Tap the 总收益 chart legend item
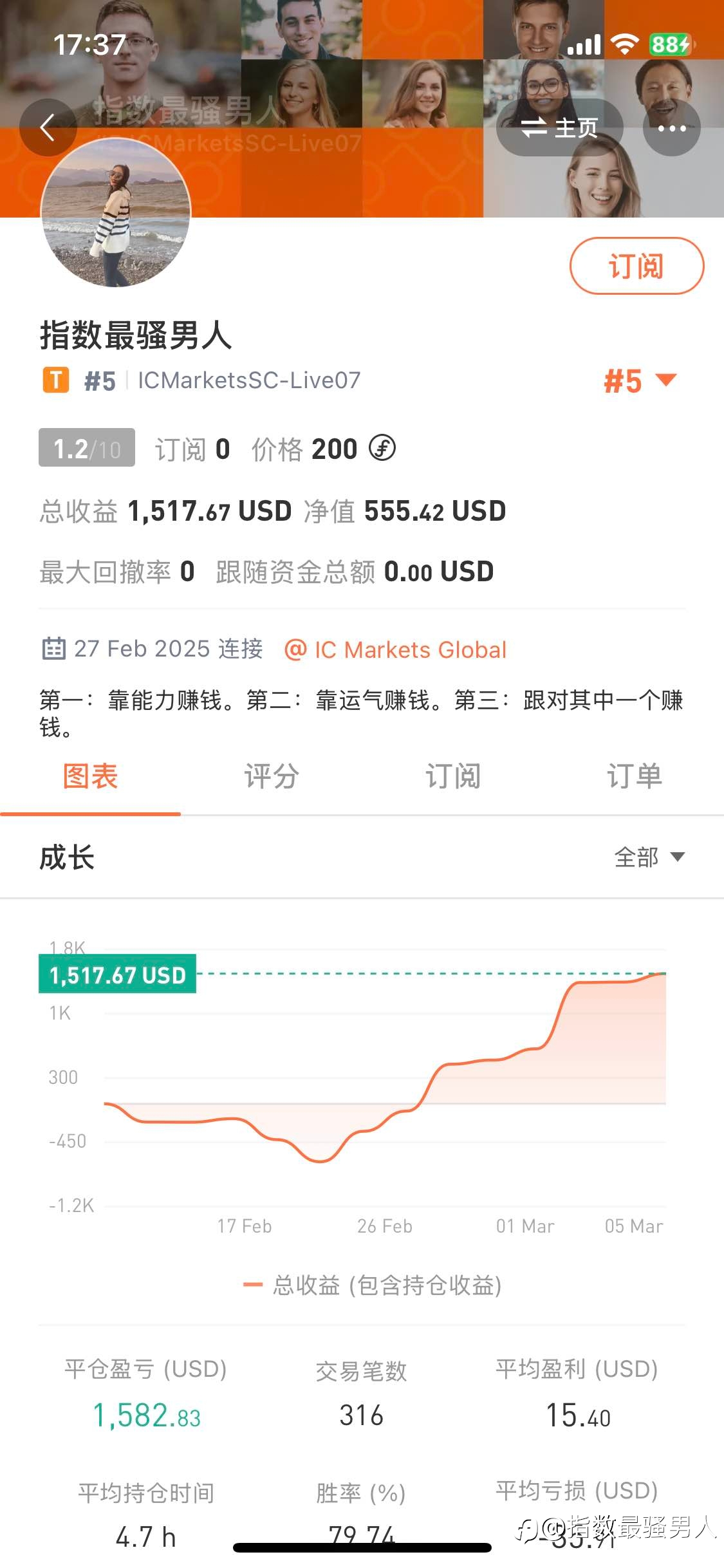Screen dimensions: 724x1568 [x=372, y=1285]
